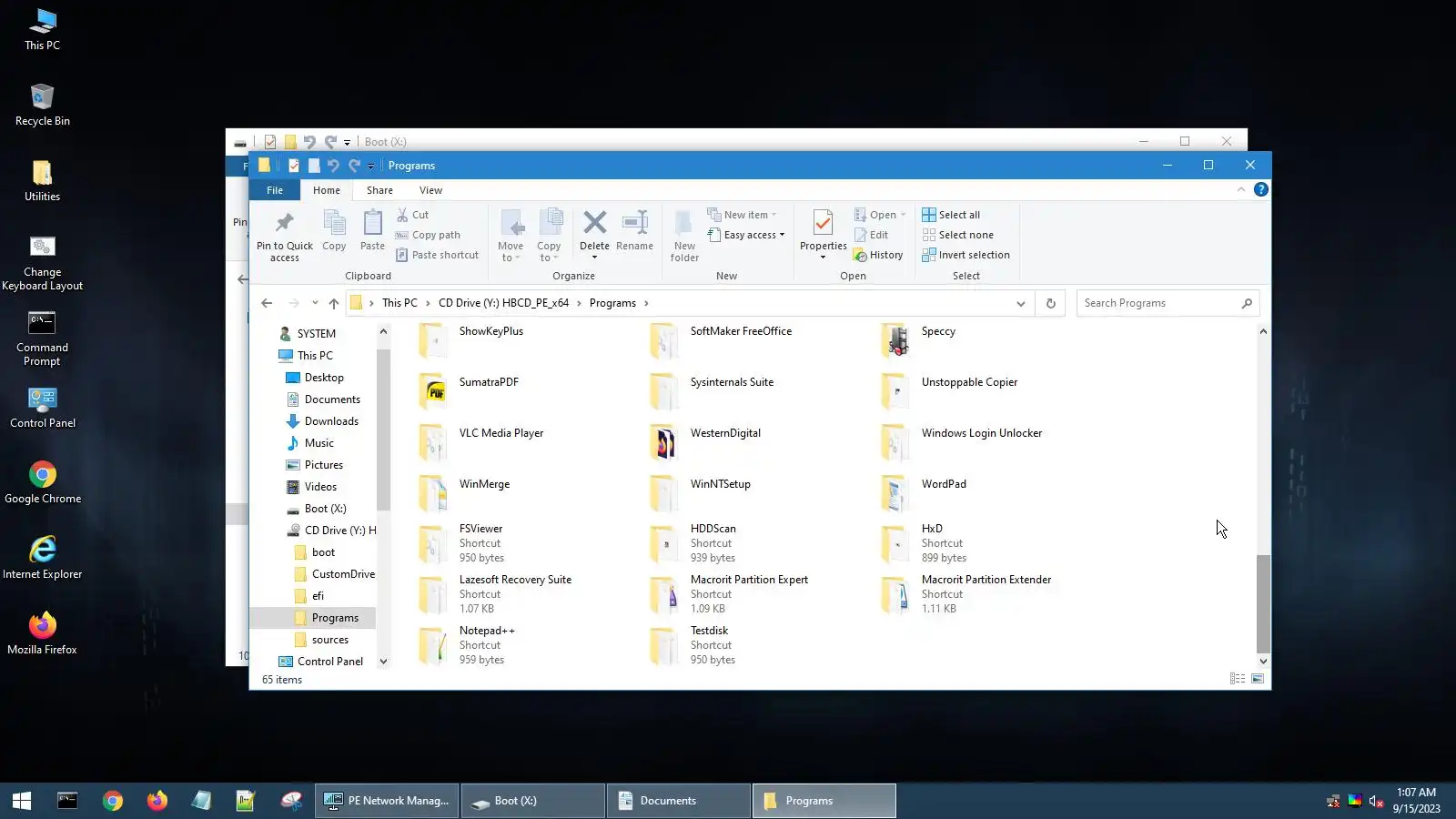Click the Back arrow in the Programs window
Screen dimensions: 1456x819
267,303
